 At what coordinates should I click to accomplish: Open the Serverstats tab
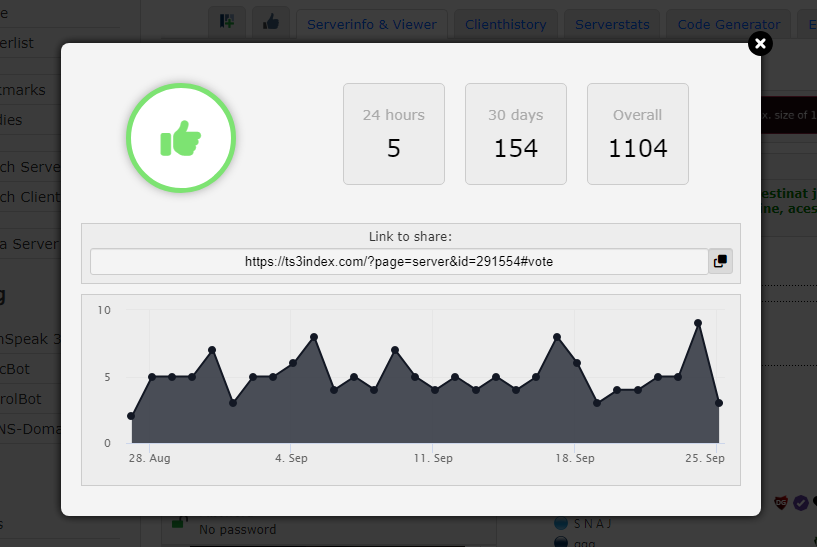(x=612, y=24)
